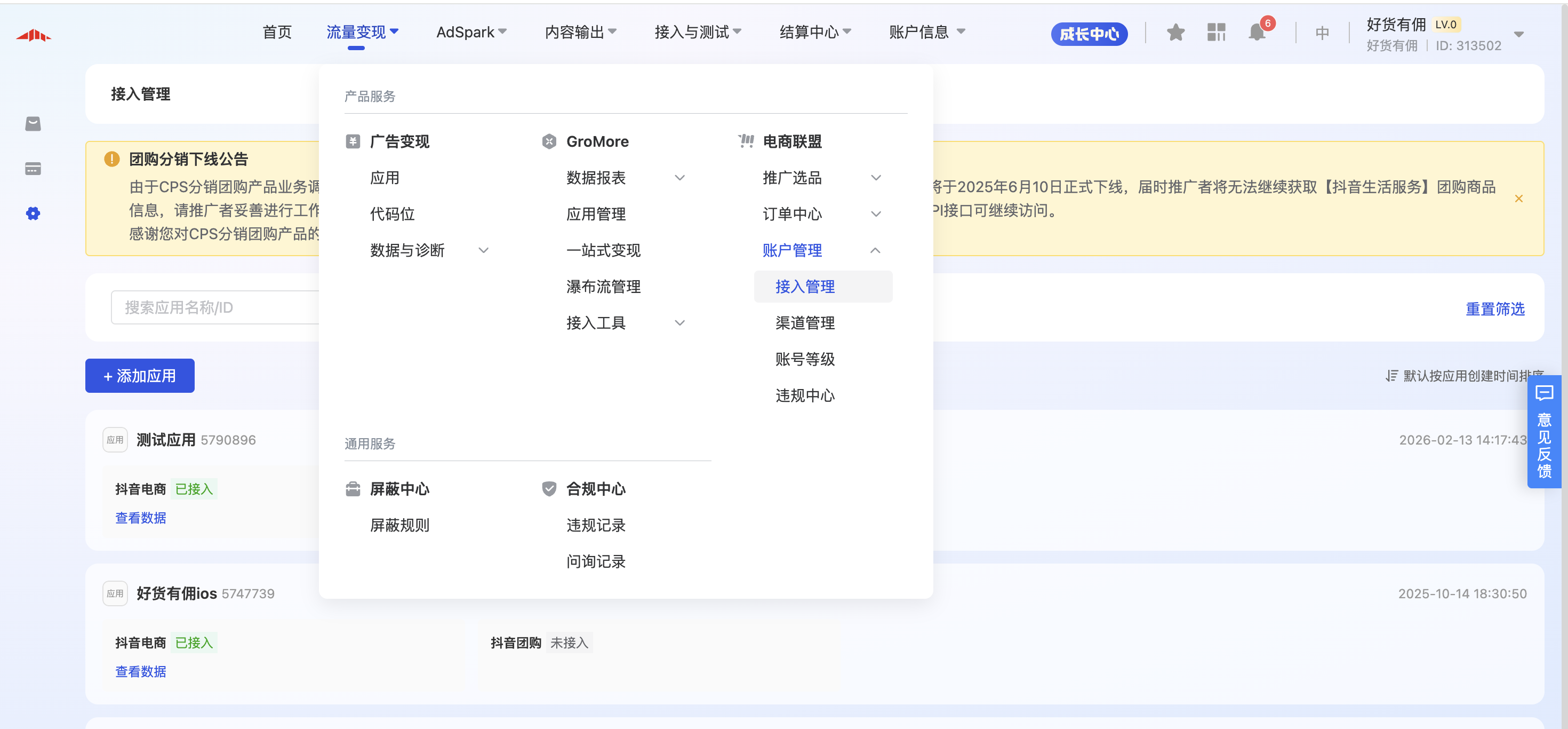
Task: Open the apps grid icon in header
Action: pyautogui.click(x=1215, y=32)
